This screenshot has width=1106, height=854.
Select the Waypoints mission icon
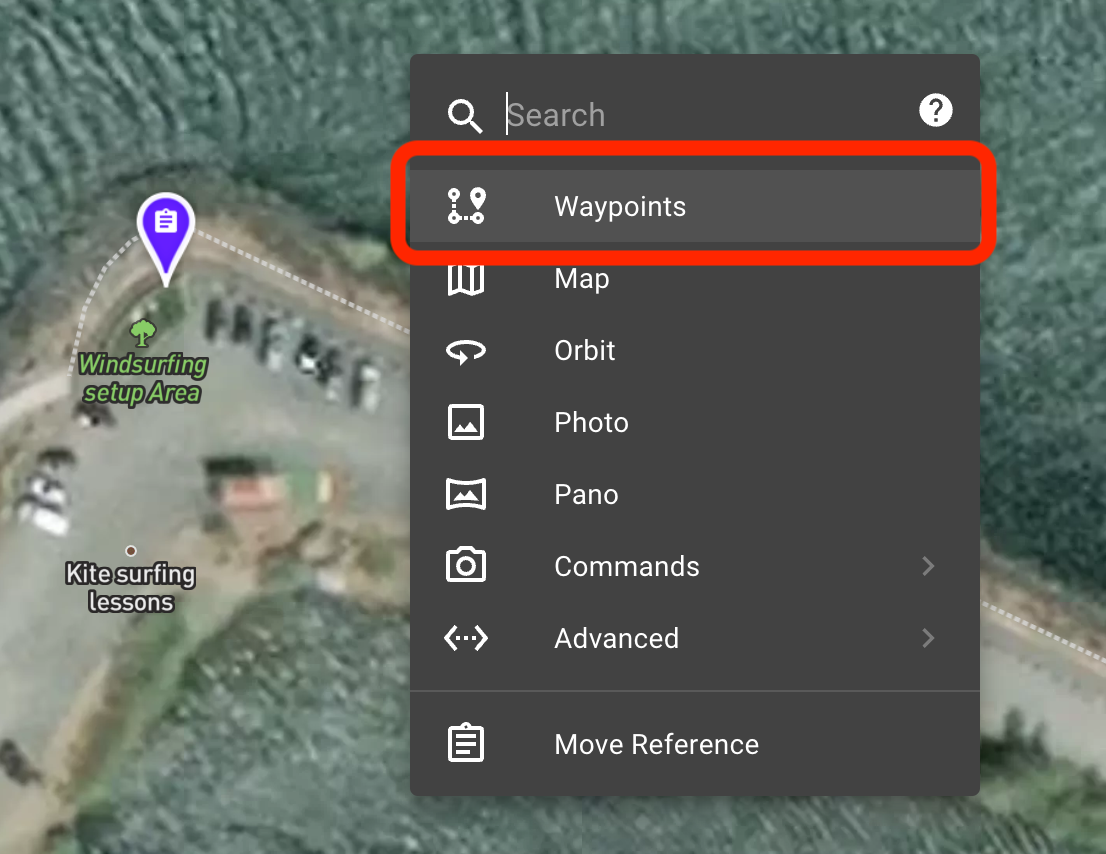(x=465, y=206)
